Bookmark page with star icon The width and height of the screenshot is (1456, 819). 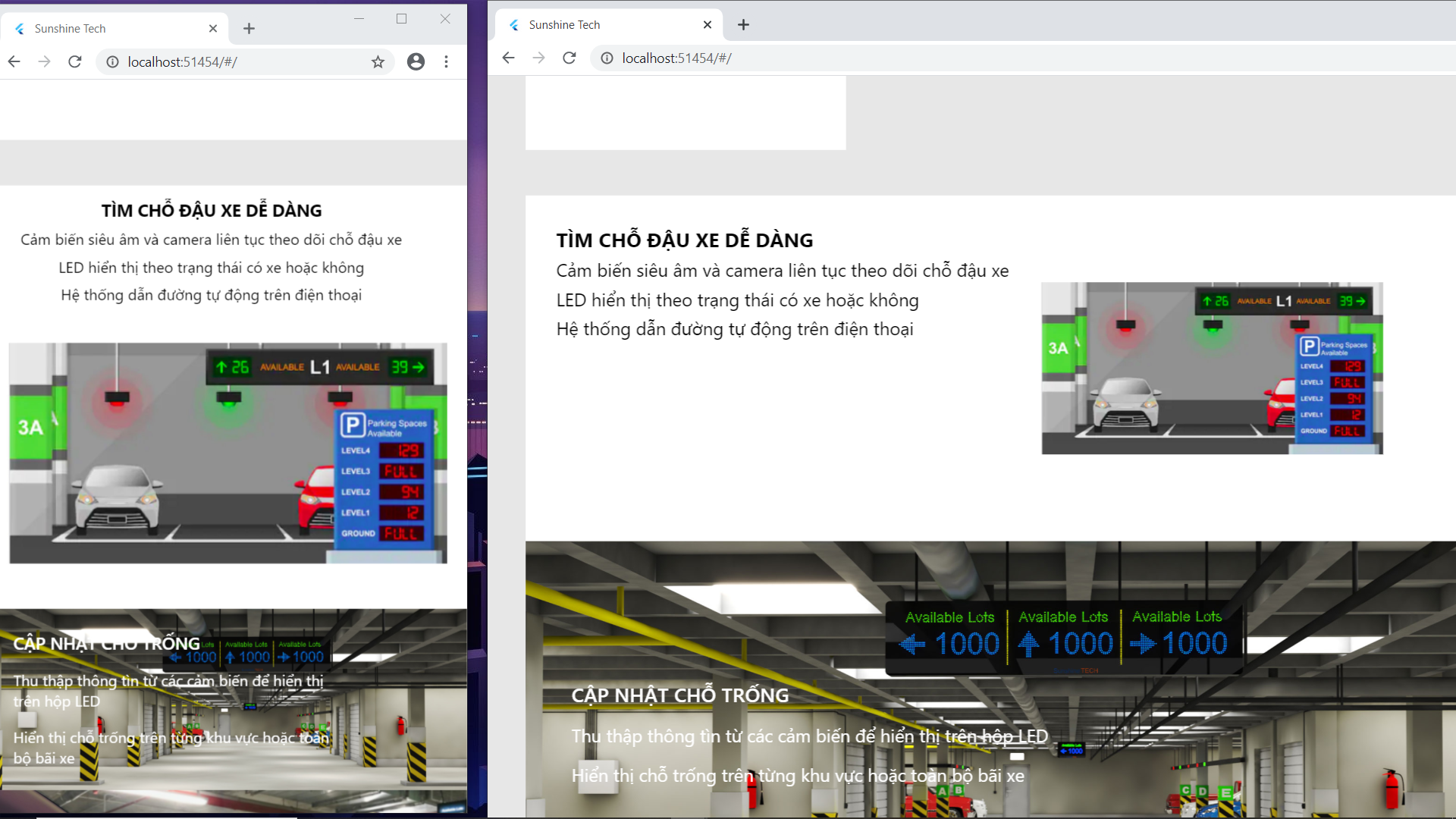click(378, 62)
